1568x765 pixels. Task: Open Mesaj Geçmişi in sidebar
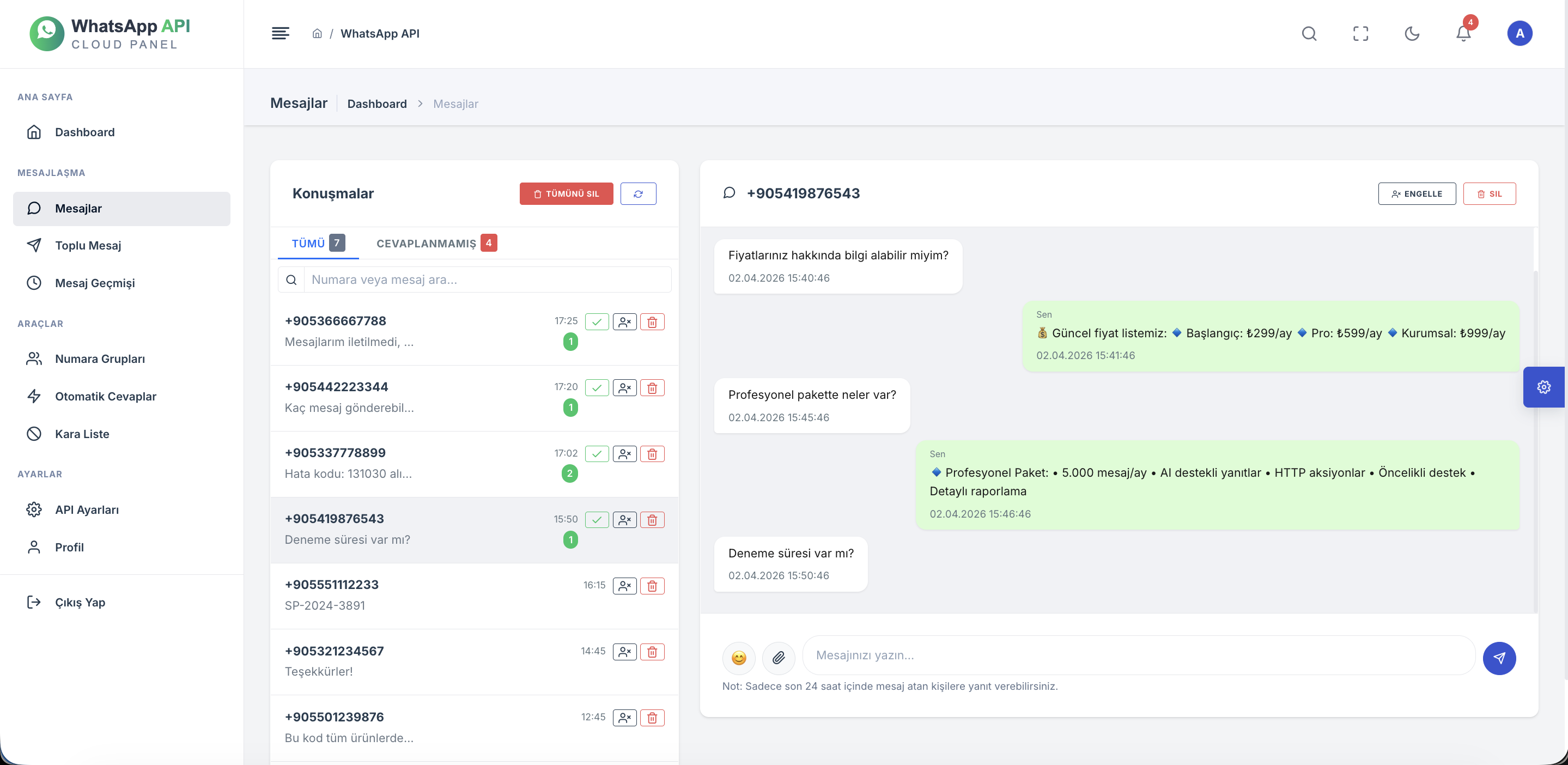coord(121,283)
